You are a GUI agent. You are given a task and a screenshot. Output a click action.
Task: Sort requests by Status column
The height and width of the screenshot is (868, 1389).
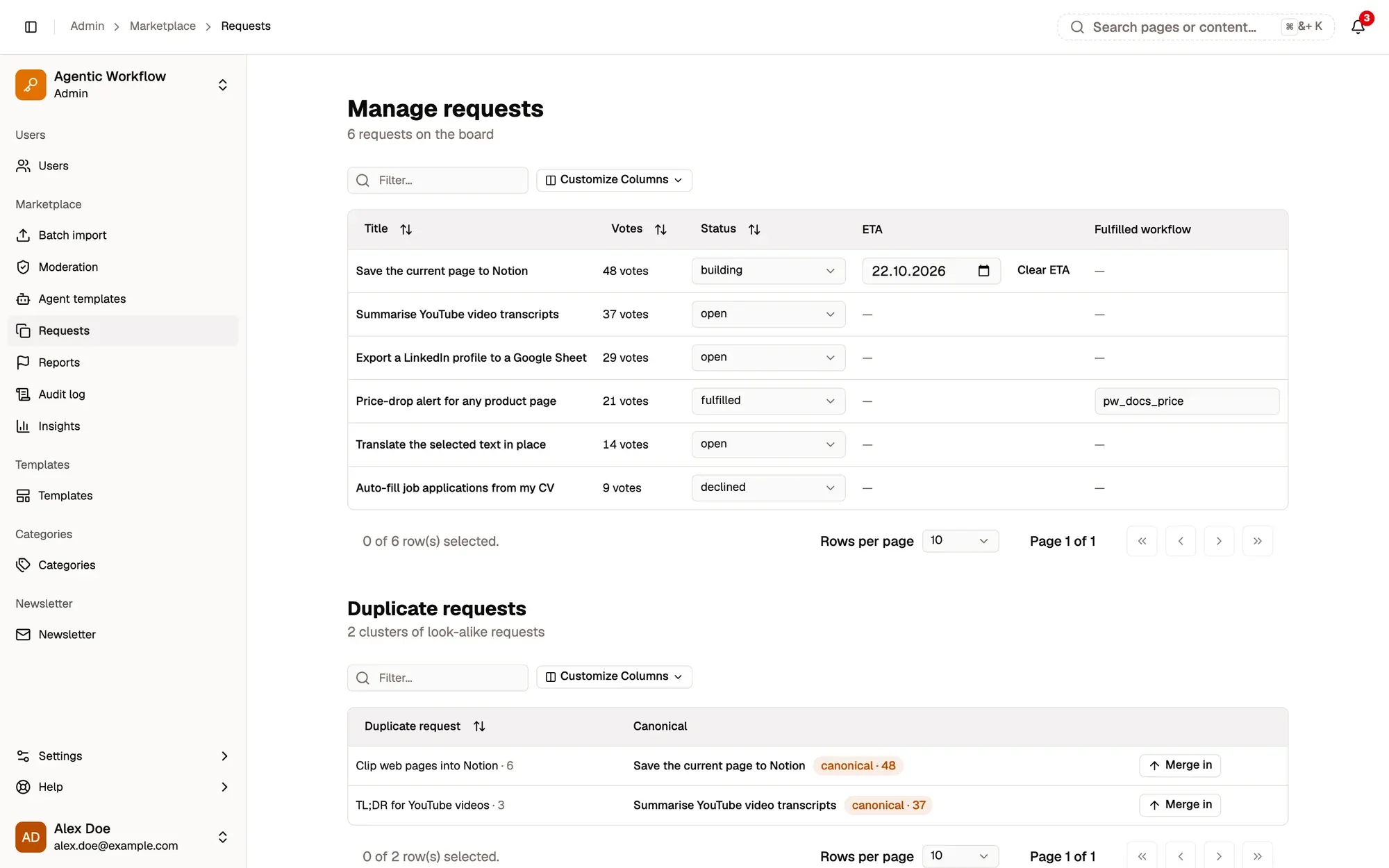point(754,229)
